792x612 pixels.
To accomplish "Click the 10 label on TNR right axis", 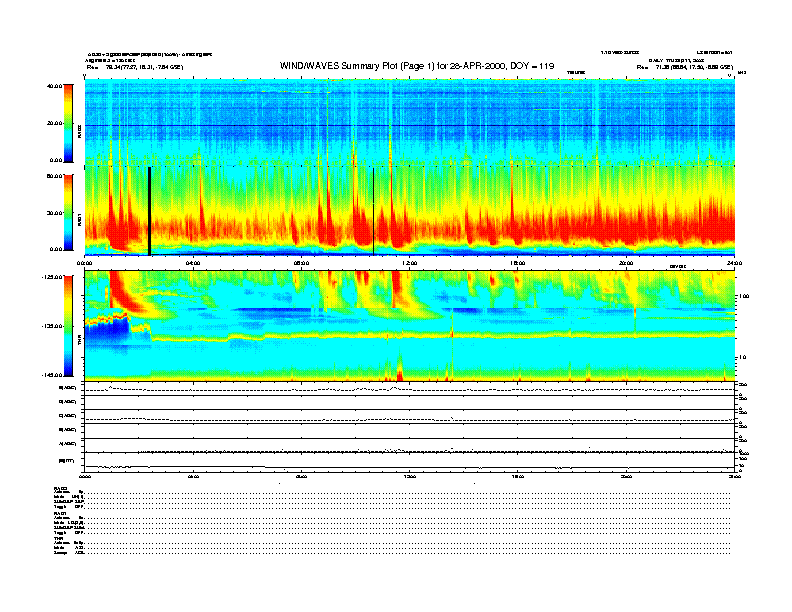I will click(742, 358).
